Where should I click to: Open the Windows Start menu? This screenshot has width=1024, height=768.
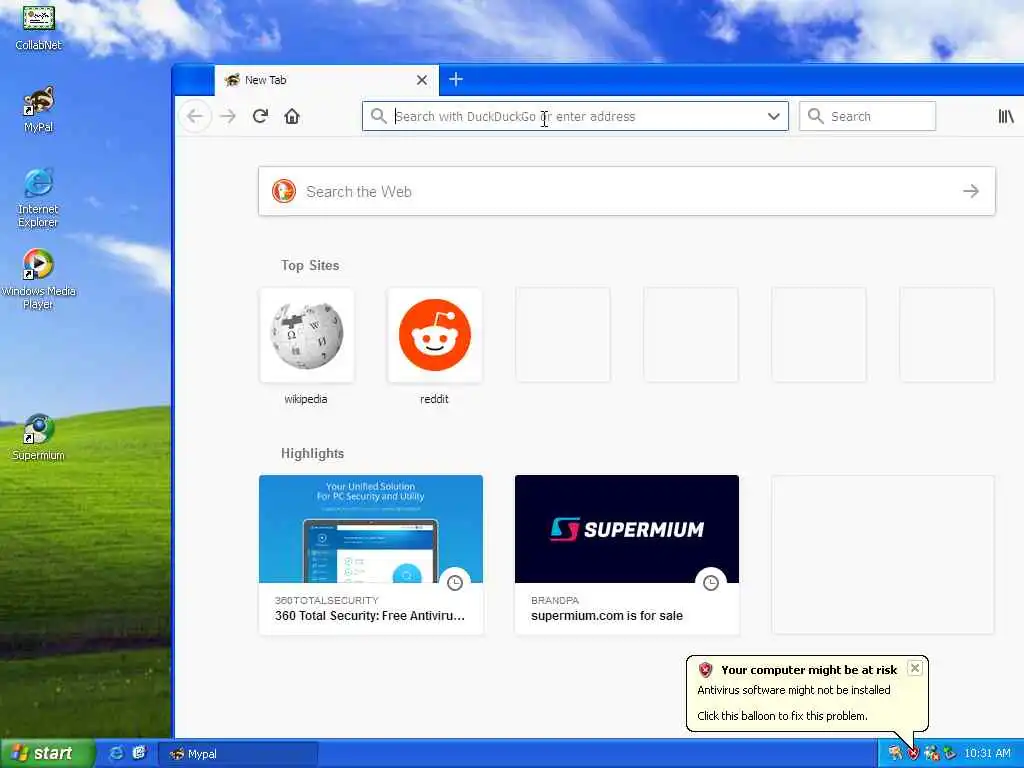click(x=47, y=753)
